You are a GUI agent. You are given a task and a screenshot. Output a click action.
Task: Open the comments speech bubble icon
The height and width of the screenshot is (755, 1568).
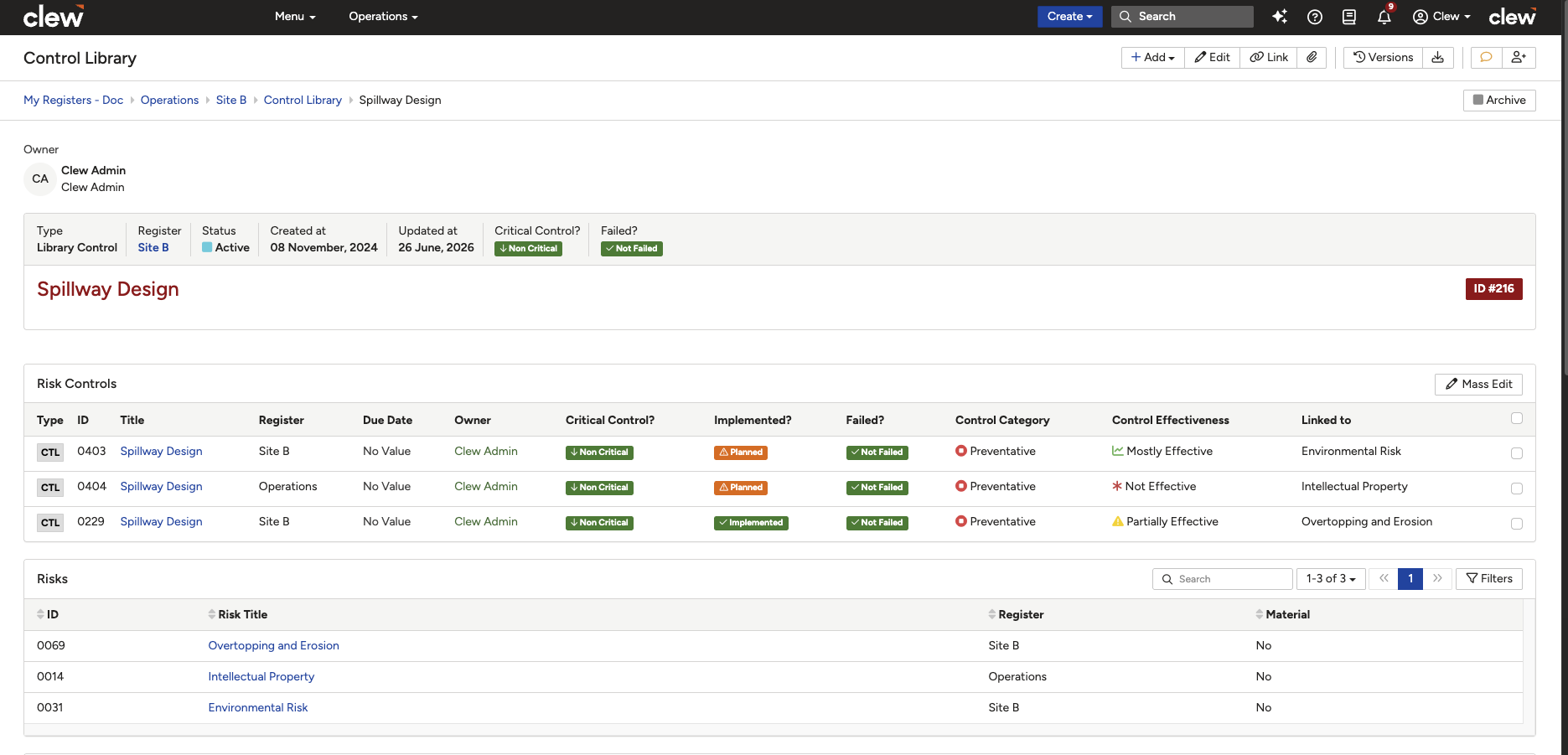click(1486, 57)
